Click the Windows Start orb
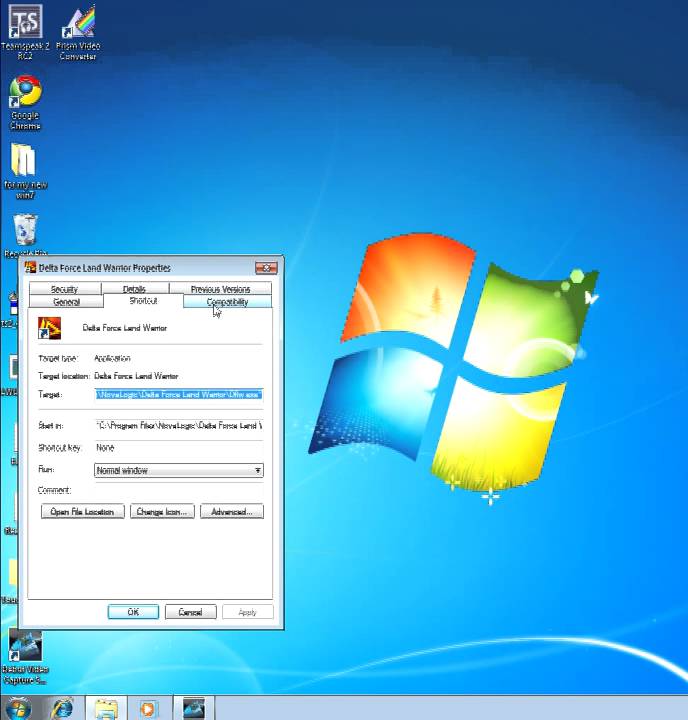This screenshot has width=688, height=720. [x=19, y=708]
